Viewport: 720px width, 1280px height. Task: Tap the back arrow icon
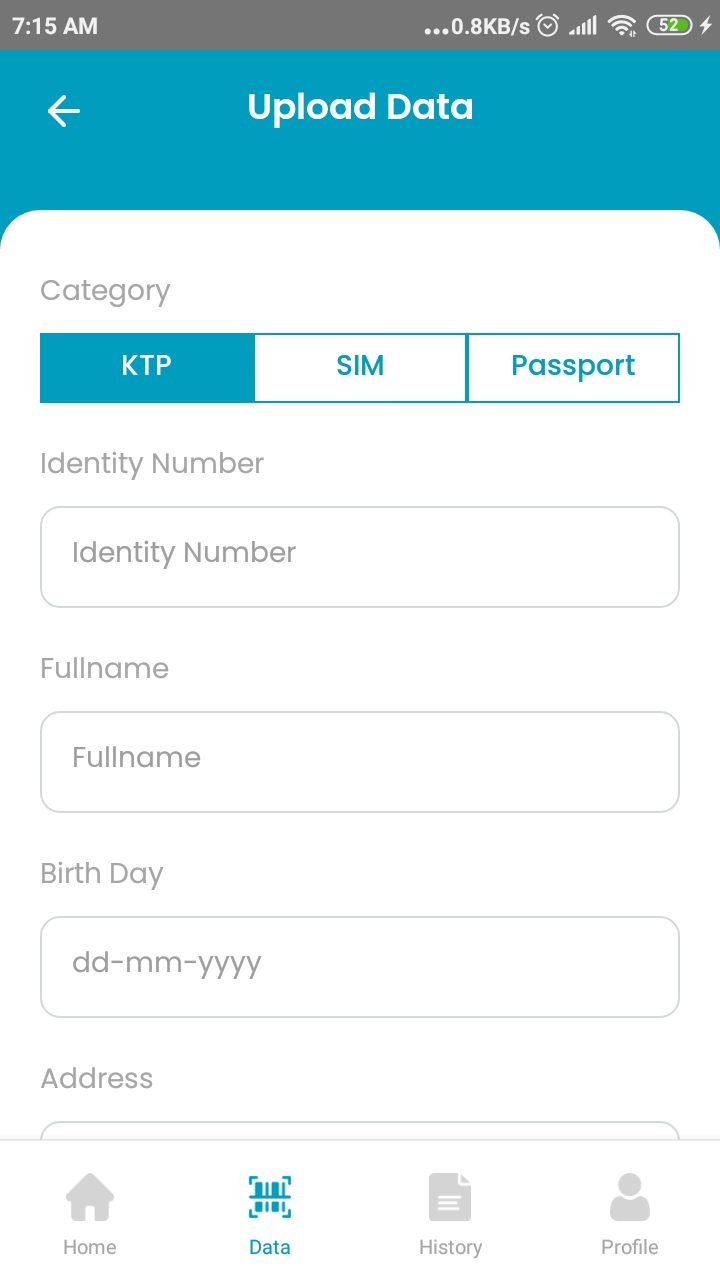point(64,110)
